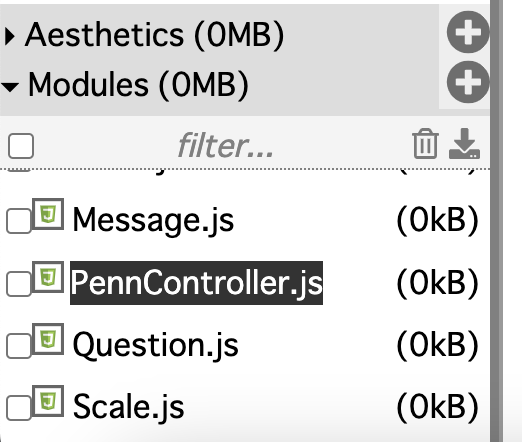Open the Scale.js file
Screen dimensions: 522x442
coord(128,407)
